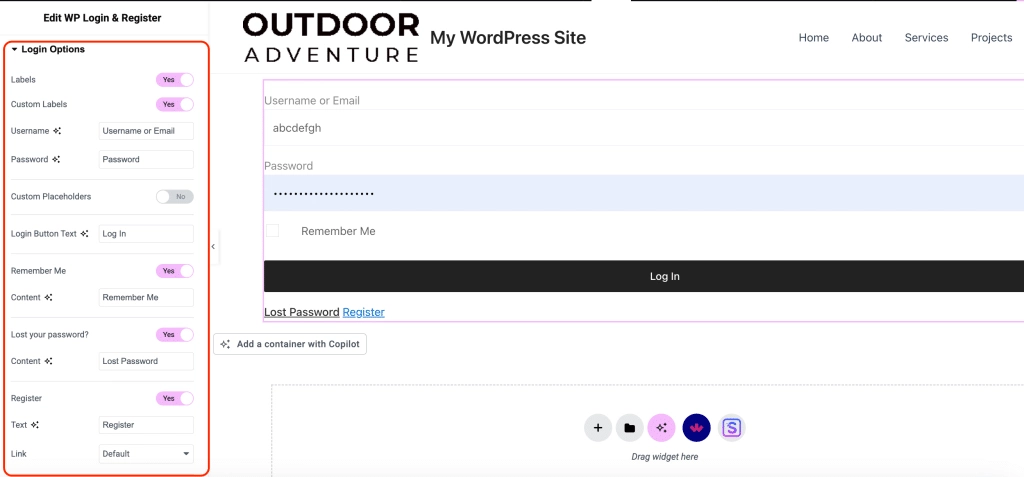Click AI sparkle icon beside Login Button Text
Image resolution: width=1024 pixels, height=477 pixels.
[85, 234]
